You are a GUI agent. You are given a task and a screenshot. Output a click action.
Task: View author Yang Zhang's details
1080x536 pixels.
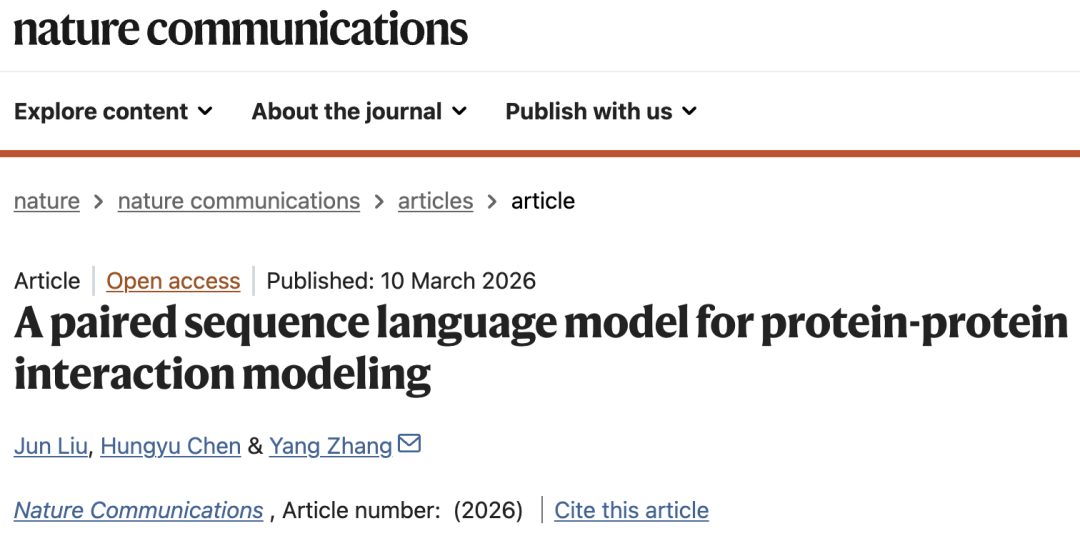tap(330, 446)
